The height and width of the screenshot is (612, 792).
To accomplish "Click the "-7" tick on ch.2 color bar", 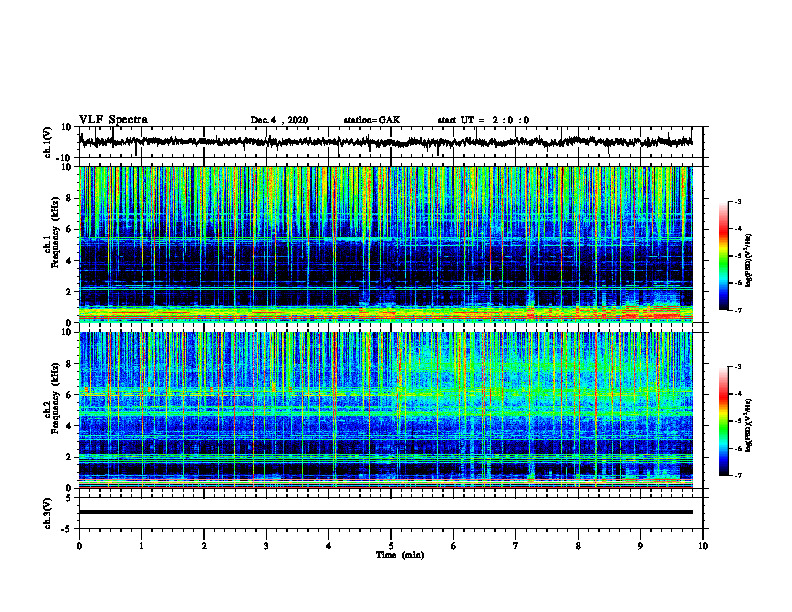I will [737, 476].
